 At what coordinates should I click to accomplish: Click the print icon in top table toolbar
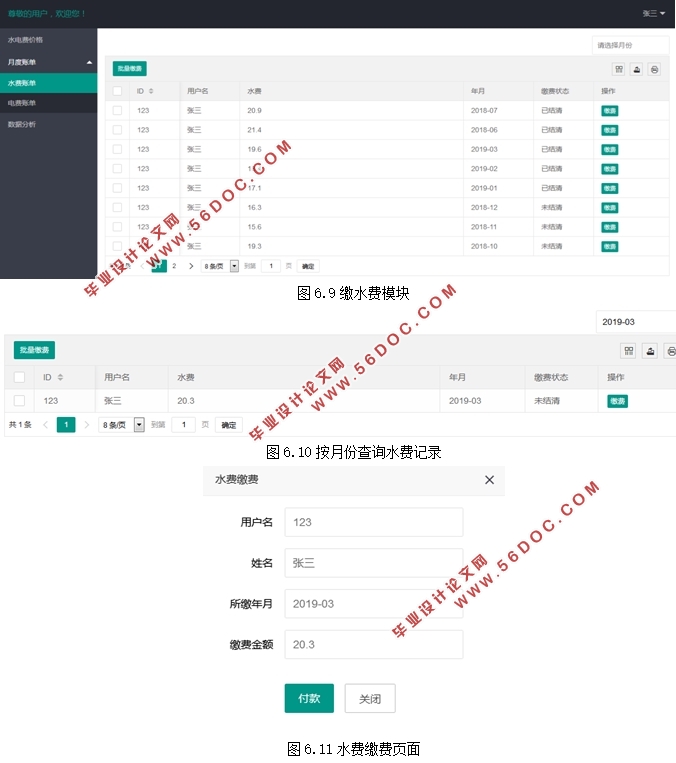click(654, 69)
